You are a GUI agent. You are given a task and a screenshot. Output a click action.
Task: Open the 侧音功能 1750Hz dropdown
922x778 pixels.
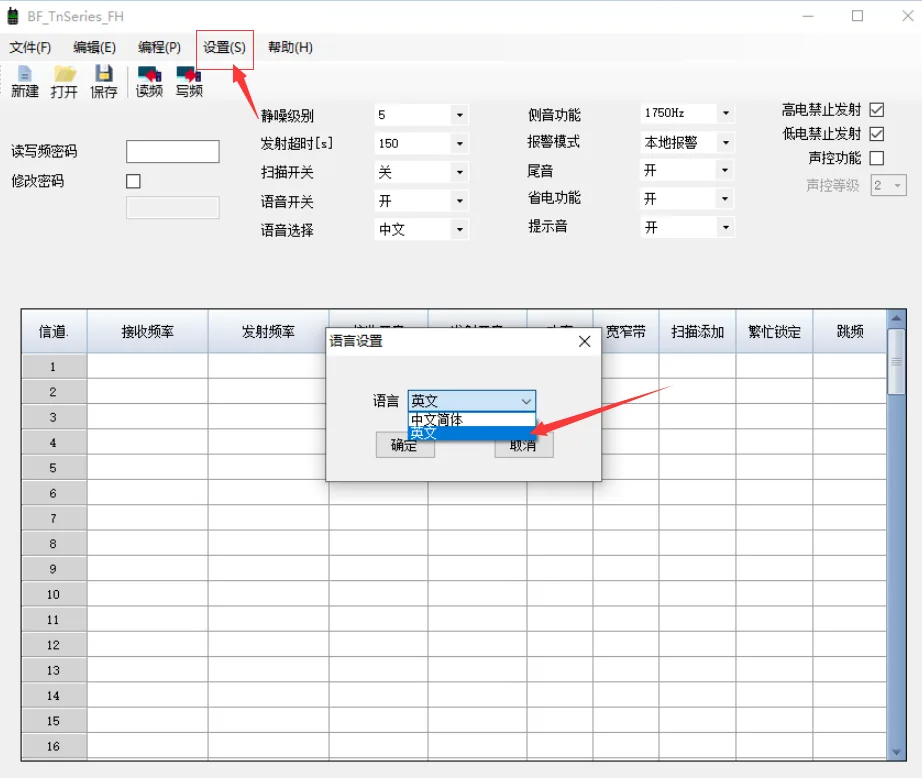726,114
